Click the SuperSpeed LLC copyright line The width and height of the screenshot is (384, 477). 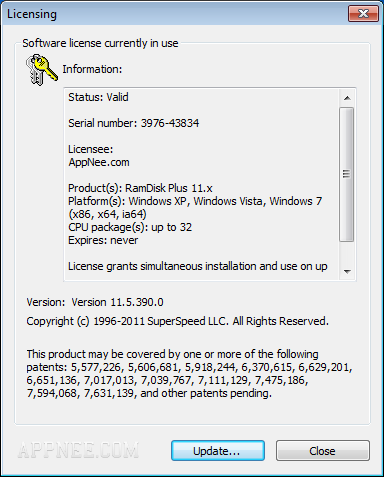(178, 321)
